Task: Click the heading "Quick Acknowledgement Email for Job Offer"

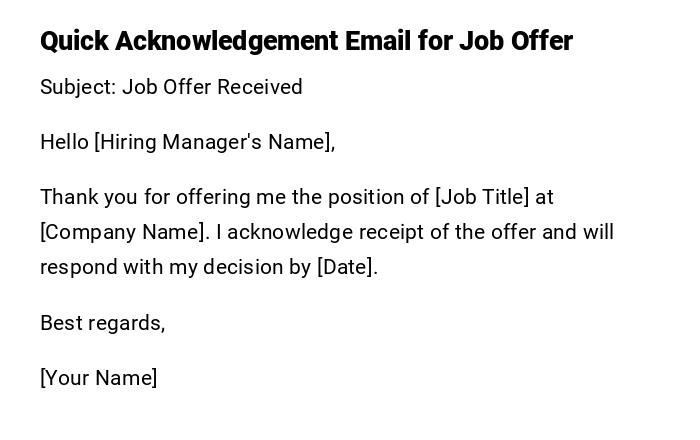Action: click(x=306, y=41)
